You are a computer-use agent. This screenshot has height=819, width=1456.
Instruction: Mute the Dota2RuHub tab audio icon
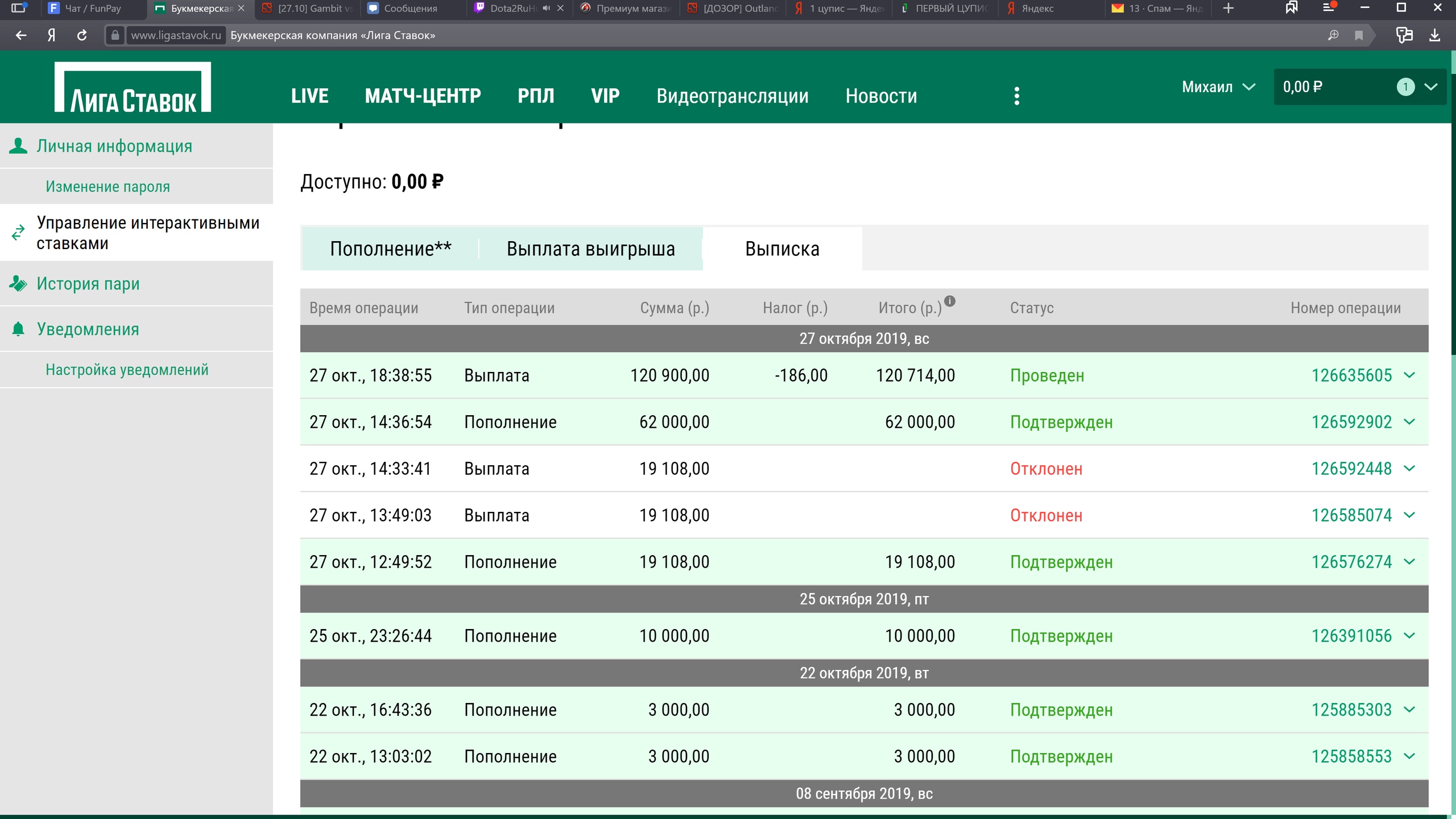point(546,8)
